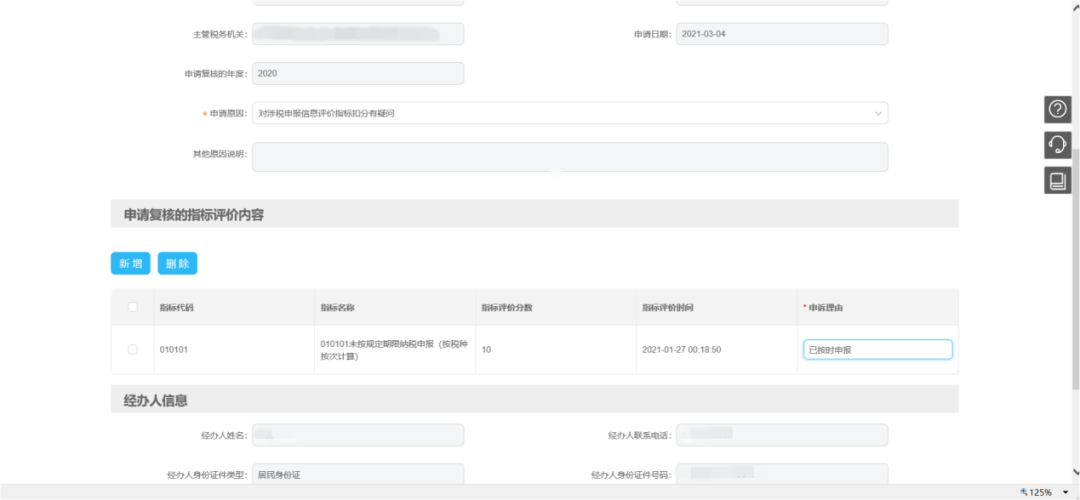Click the 经办人联系电话 field
This screenshot has width=1080, height=500.
(x=781, y=435)
